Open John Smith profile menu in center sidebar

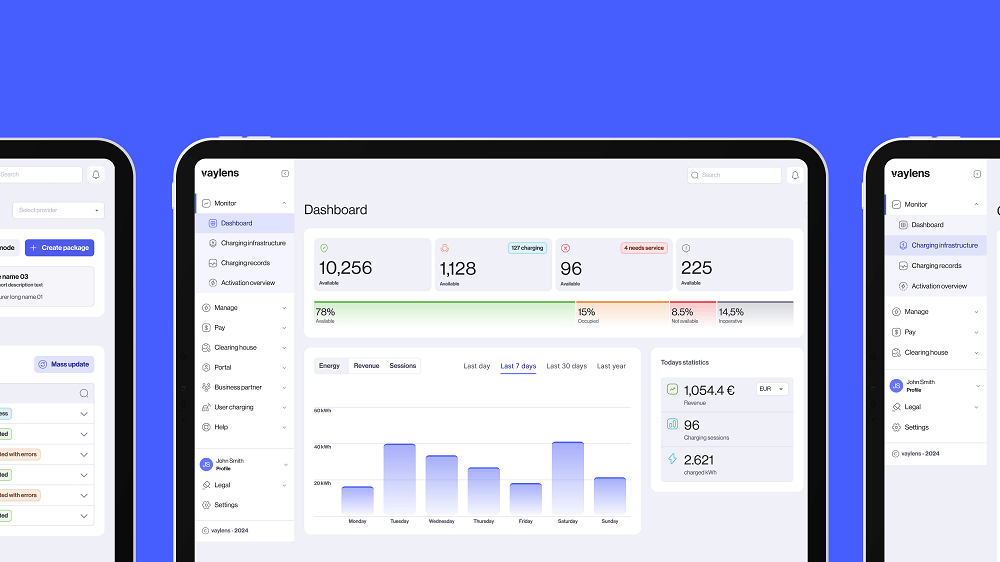pyautogui.click(x=245, y=464)
